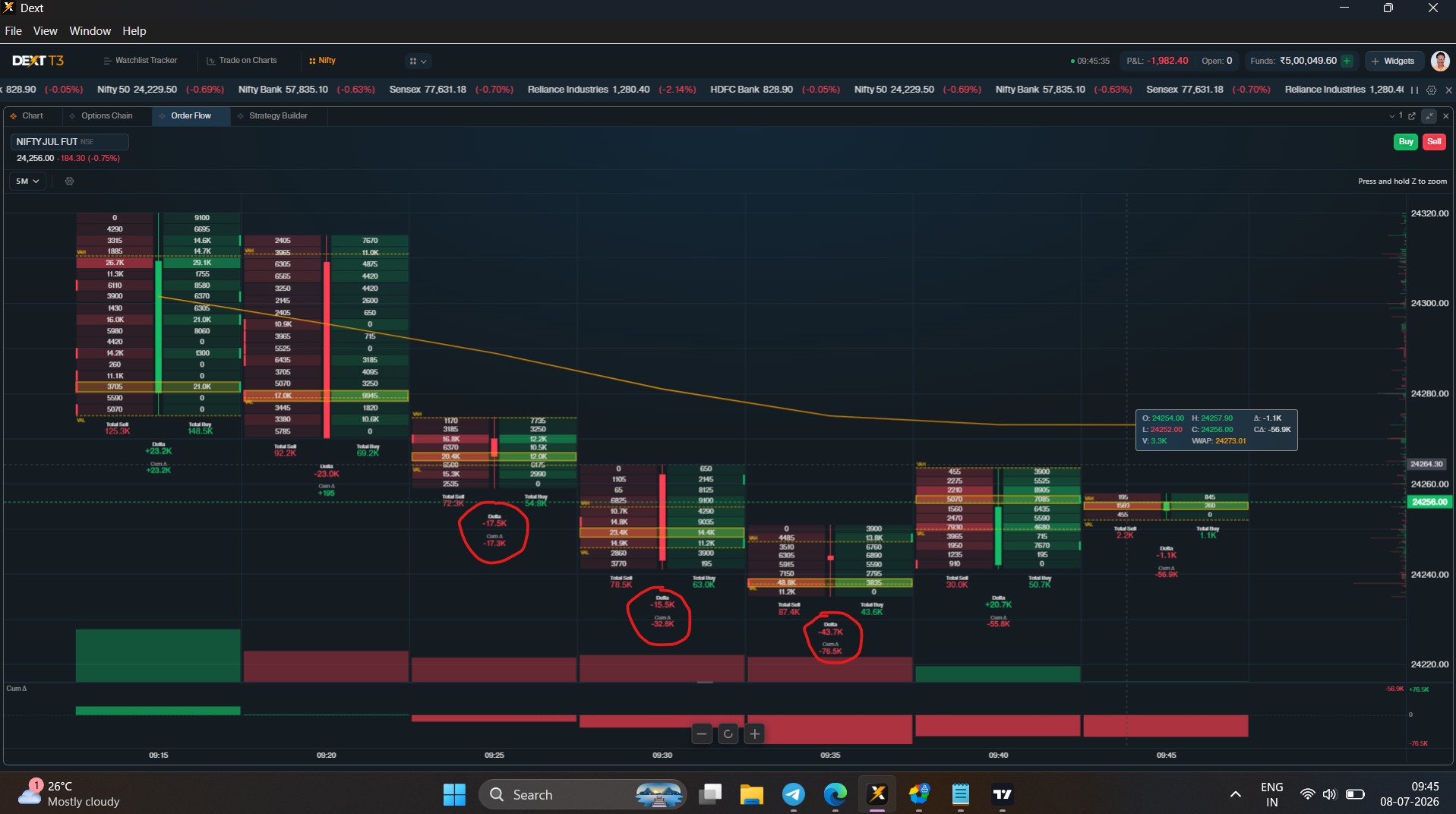Screen dimensions: 1456x814
Task: Open the View menu
Action: coord(45,31)
